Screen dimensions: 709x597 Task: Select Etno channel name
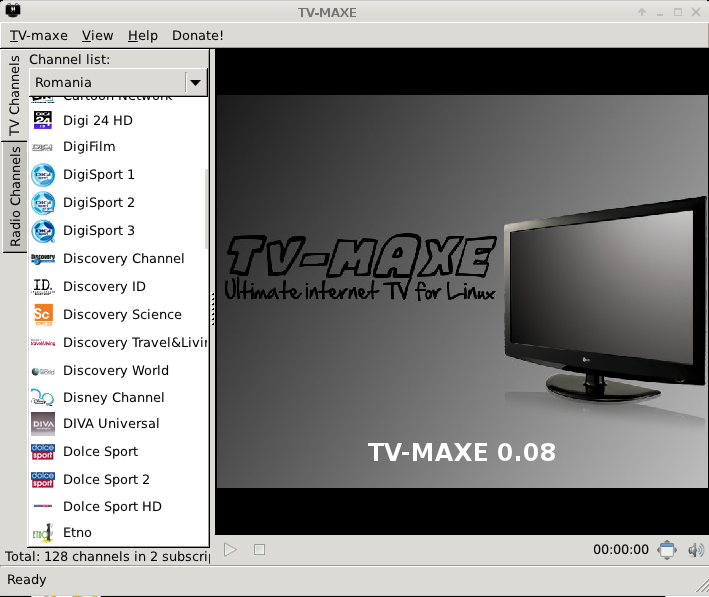click(77, 533)
